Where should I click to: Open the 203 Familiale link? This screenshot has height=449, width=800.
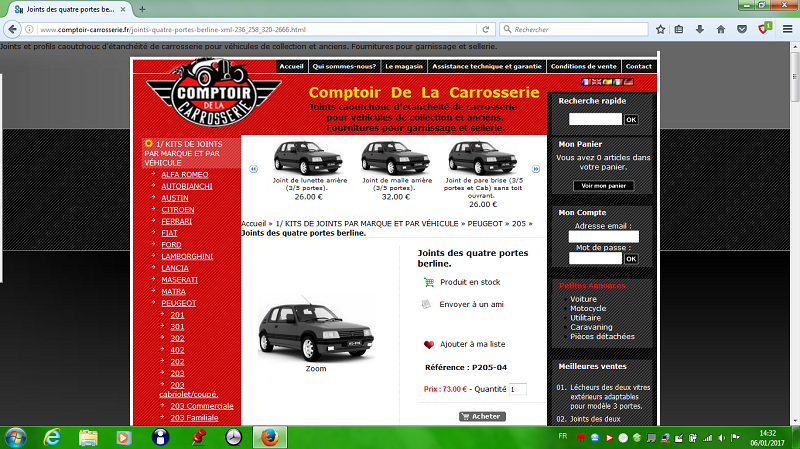194,418
